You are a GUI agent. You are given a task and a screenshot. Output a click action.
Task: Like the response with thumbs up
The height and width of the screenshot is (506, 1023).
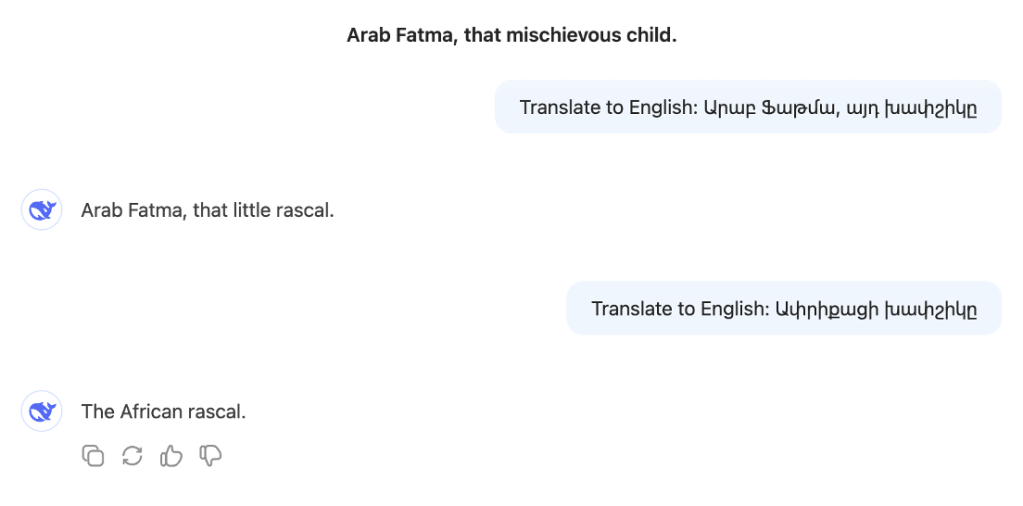click(171, 456)
